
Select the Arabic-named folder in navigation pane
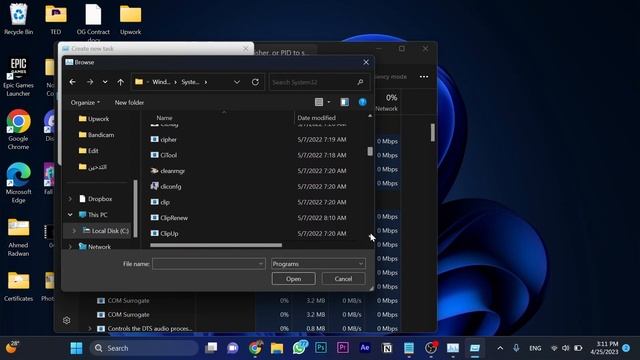(93, 167)
